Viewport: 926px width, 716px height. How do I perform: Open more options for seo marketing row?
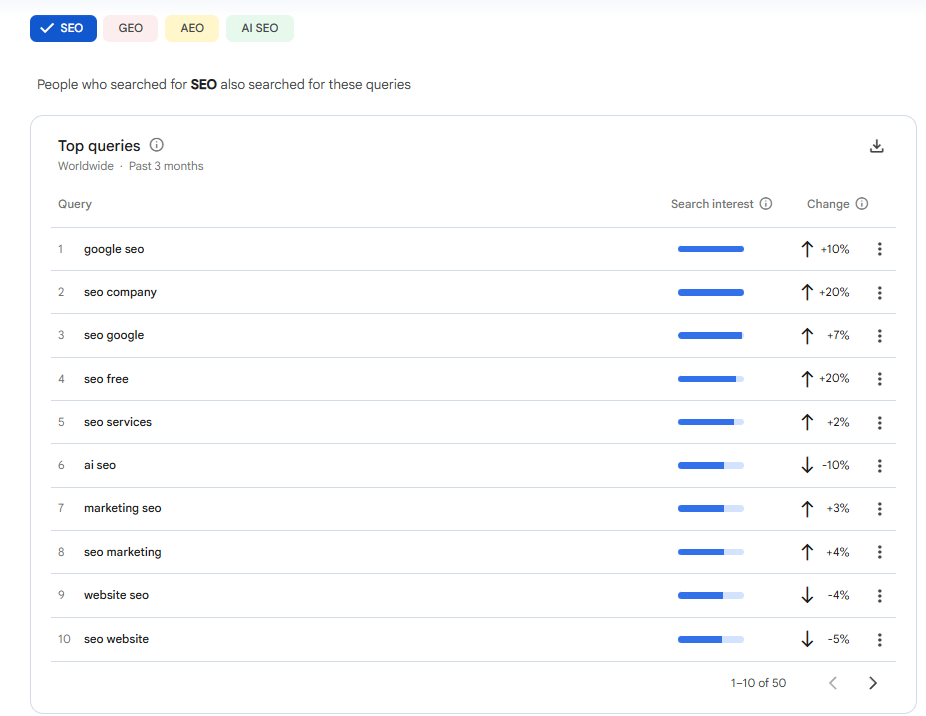tap(879, 552)
